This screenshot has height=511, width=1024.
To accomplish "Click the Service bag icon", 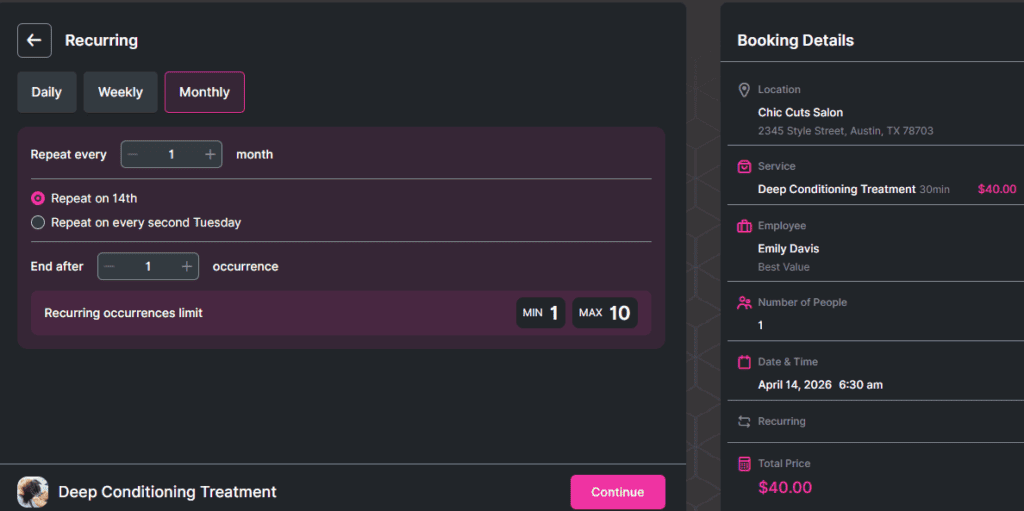I will coord(744,167).
